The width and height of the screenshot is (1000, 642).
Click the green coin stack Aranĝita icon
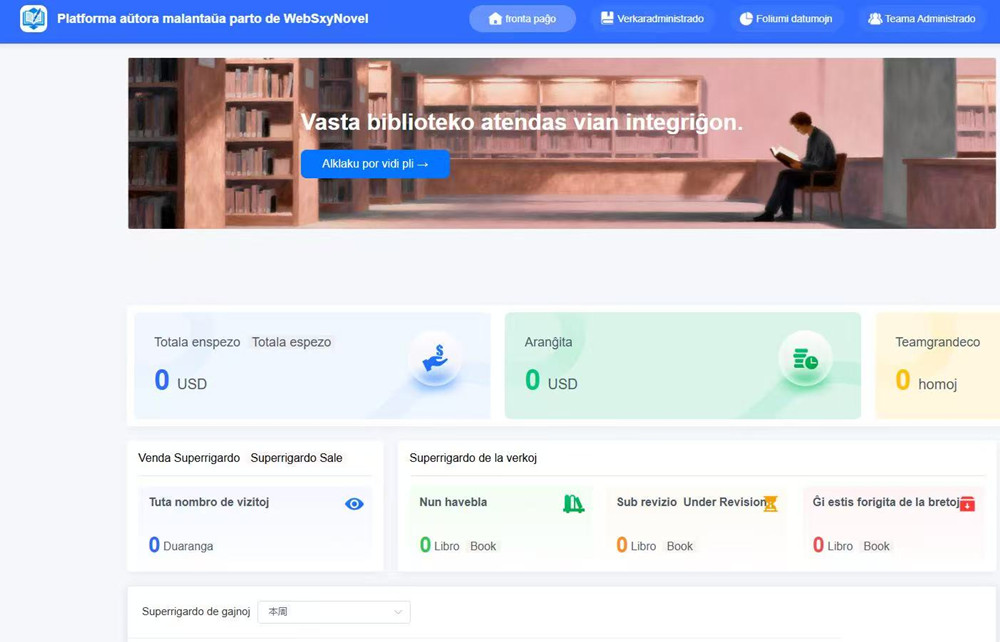[805, 359]
